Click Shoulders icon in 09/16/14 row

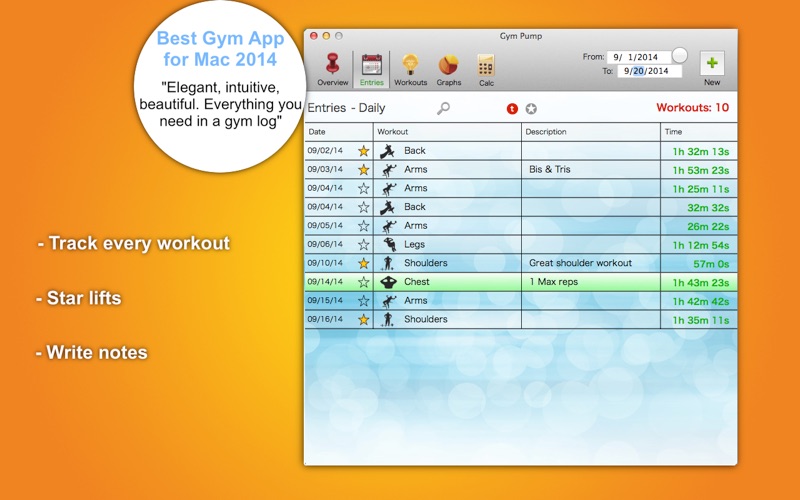pyautogui.click(x=387, y=319)
